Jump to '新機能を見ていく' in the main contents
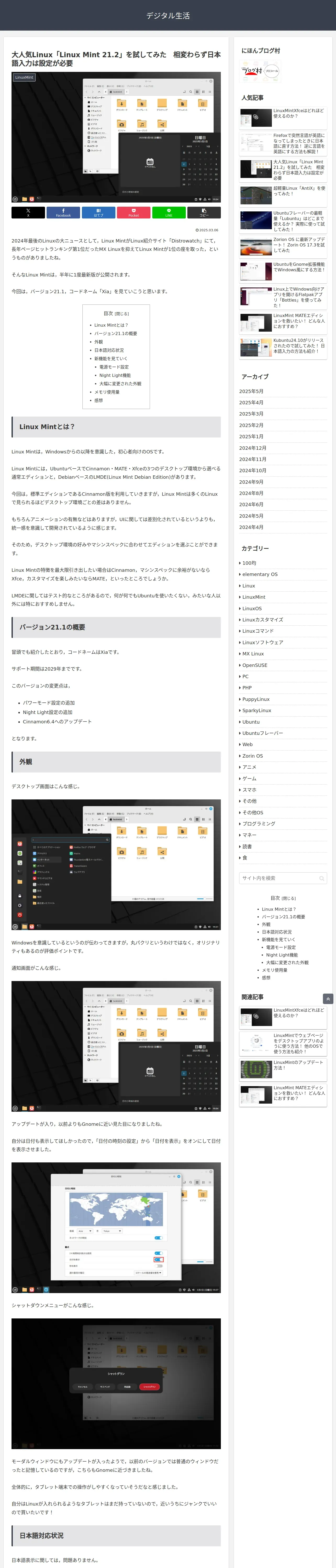Image resolution: width=336 pixels, height=1568 pixels. 110,359
